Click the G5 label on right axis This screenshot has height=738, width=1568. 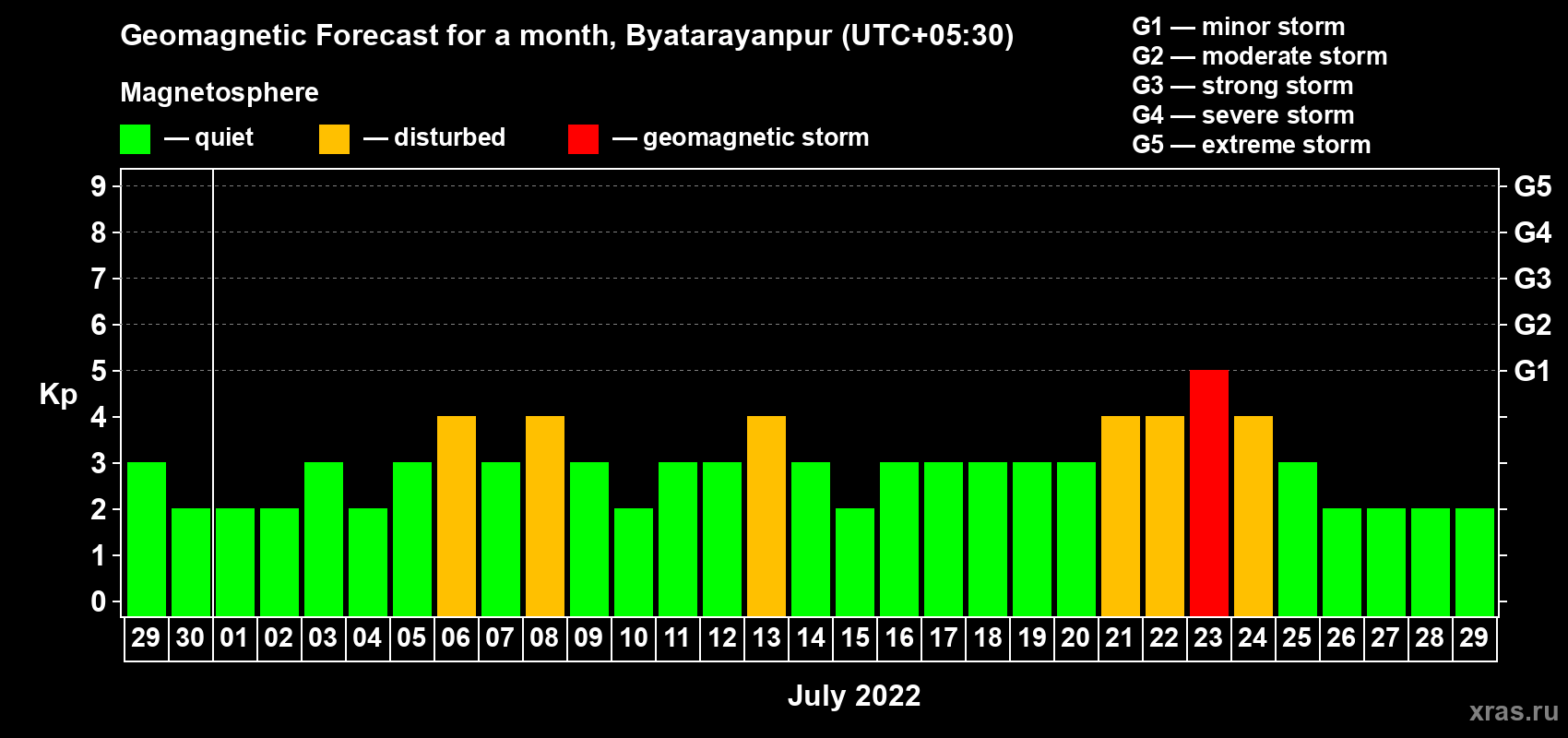pos(1532,186)
